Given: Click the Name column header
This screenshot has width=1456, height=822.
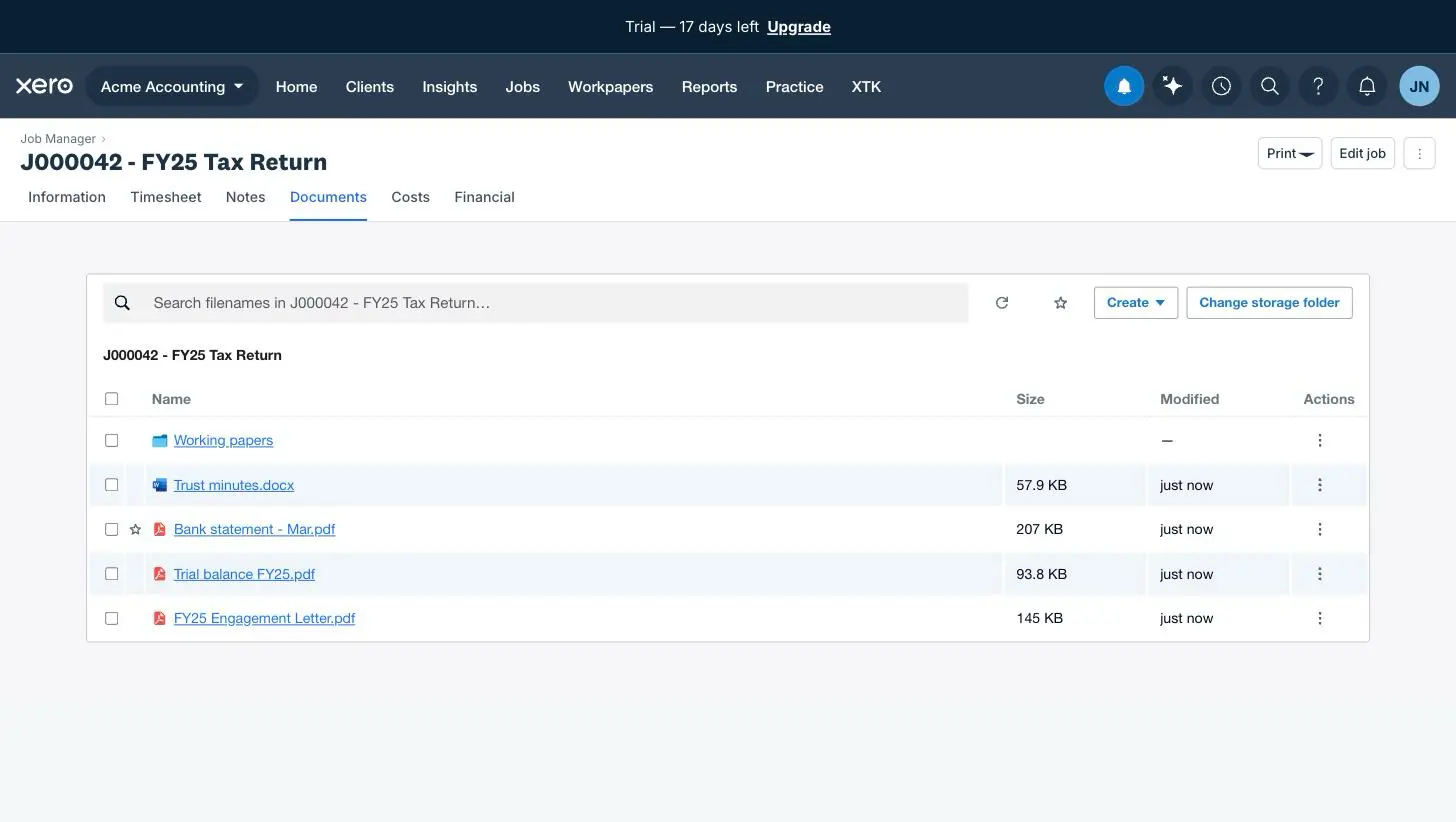Looking at the screenshot, I should click(171, 399).
